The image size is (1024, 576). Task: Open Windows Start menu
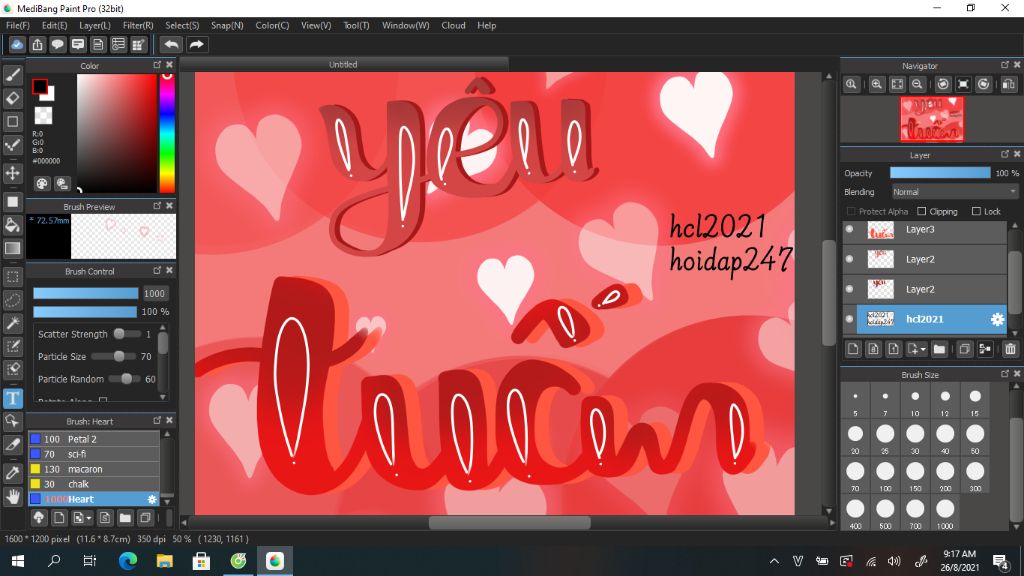18,560
